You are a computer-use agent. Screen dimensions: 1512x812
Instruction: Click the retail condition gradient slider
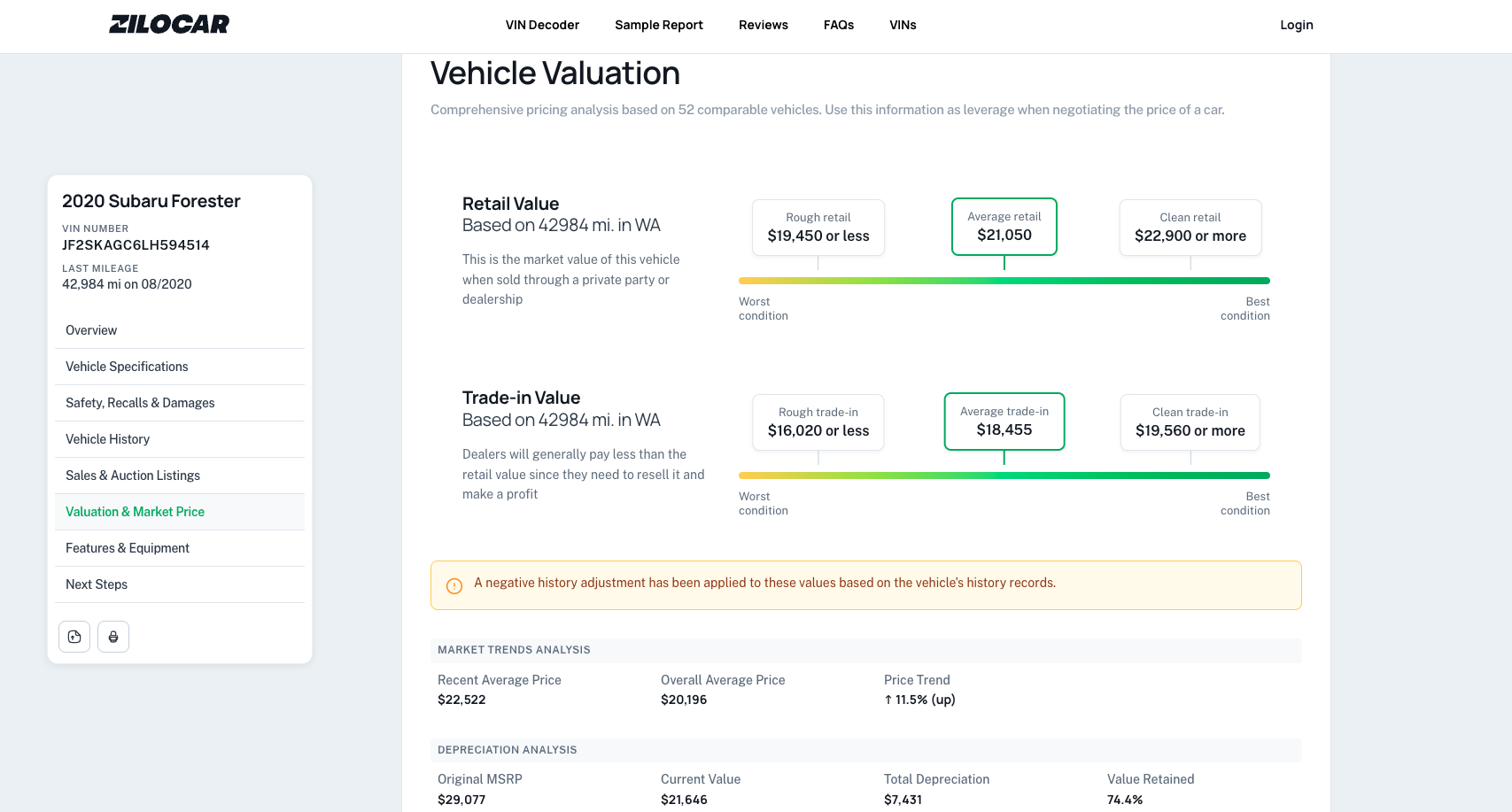pyautogui.click(x=1004, y=280)
